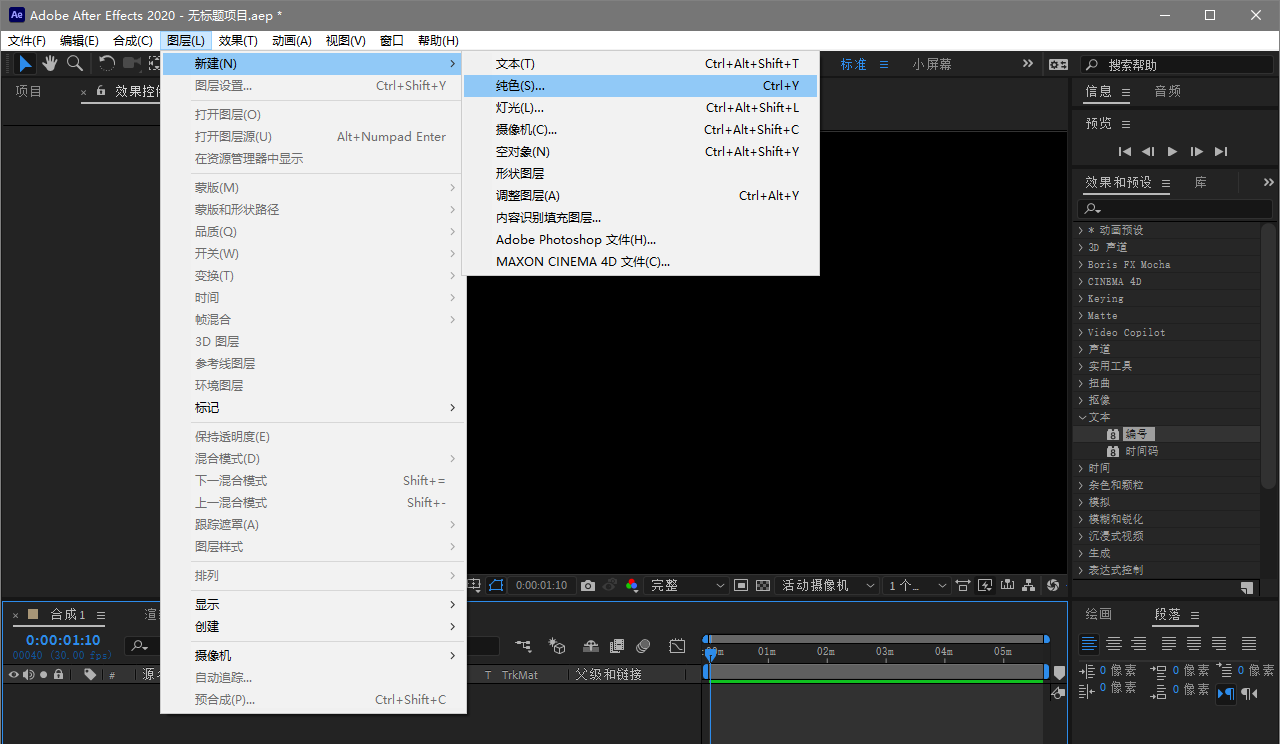Switch to the 库 panel tab
The width and height of the screenshot is (1280, 744).
tap(1201, 182)
